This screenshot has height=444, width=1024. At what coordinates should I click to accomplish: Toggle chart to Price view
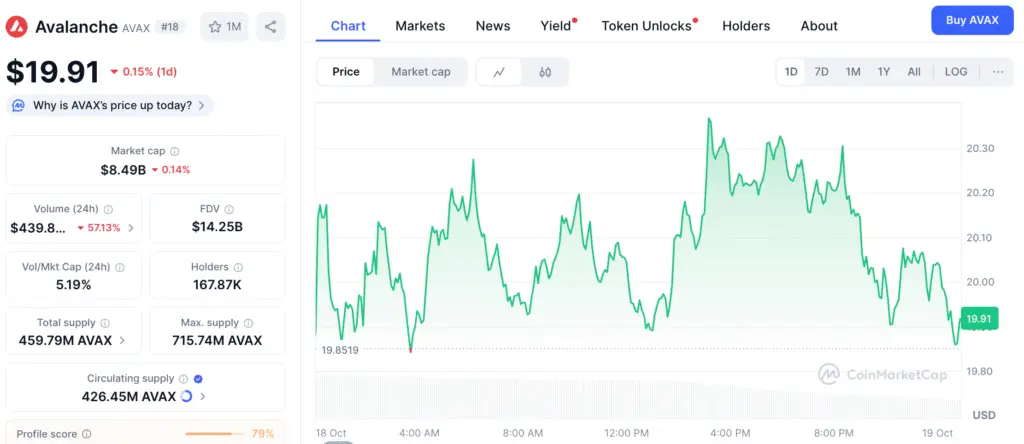pos(346,72)
